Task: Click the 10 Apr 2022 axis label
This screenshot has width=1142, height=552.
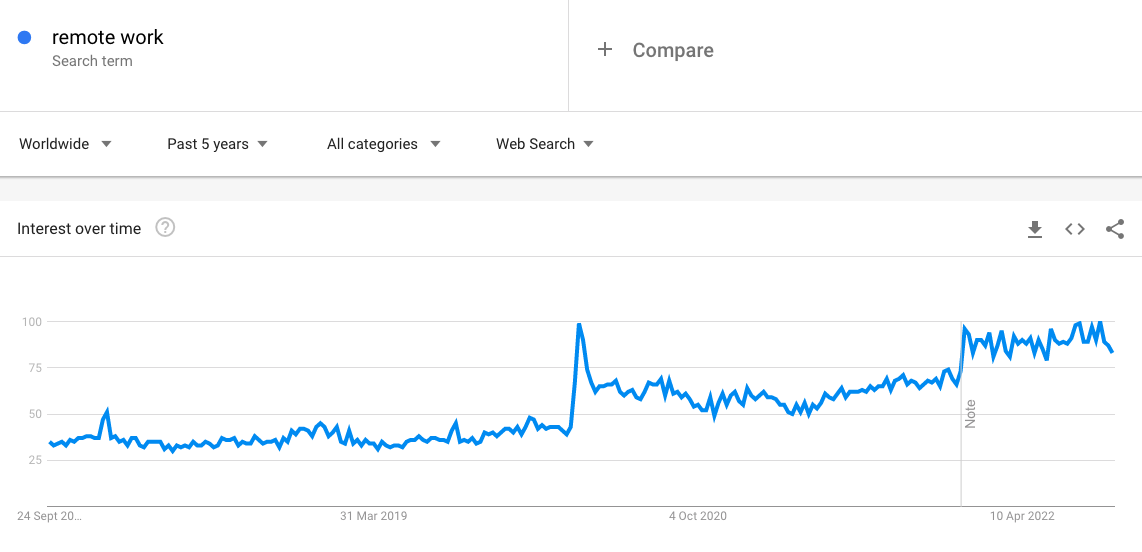Action: pos(1022,516)
